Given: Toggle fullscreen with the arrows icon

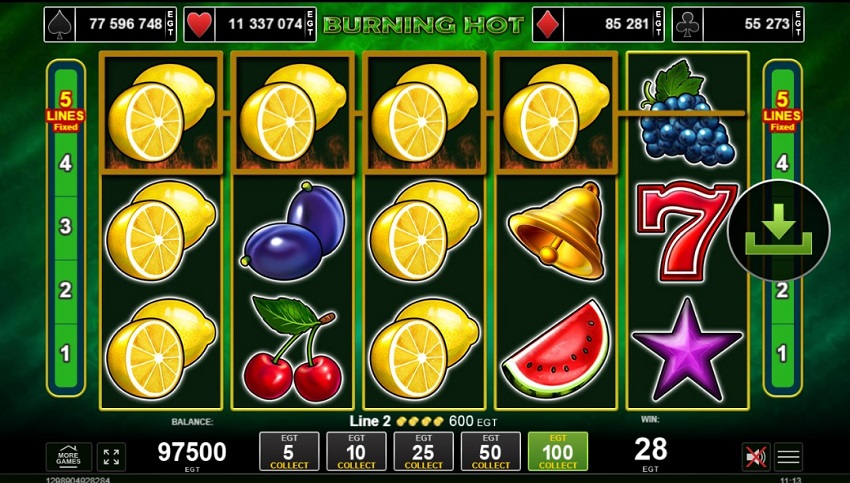Looking at the screenshot, I should click(x=111, y=456).
